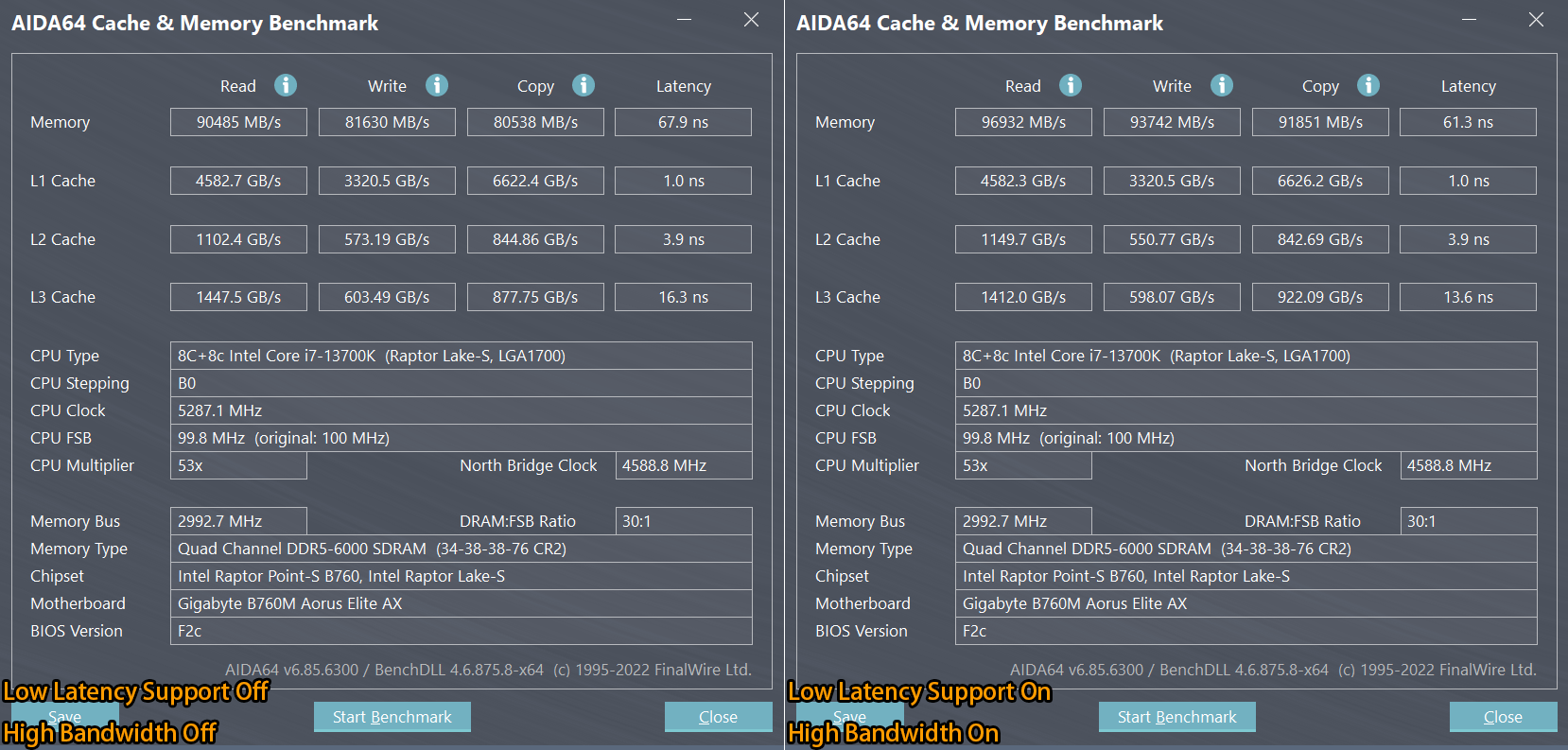Select Memory Latency 61.3 ns field
1568x750 pixels.
pos(1468,122)
